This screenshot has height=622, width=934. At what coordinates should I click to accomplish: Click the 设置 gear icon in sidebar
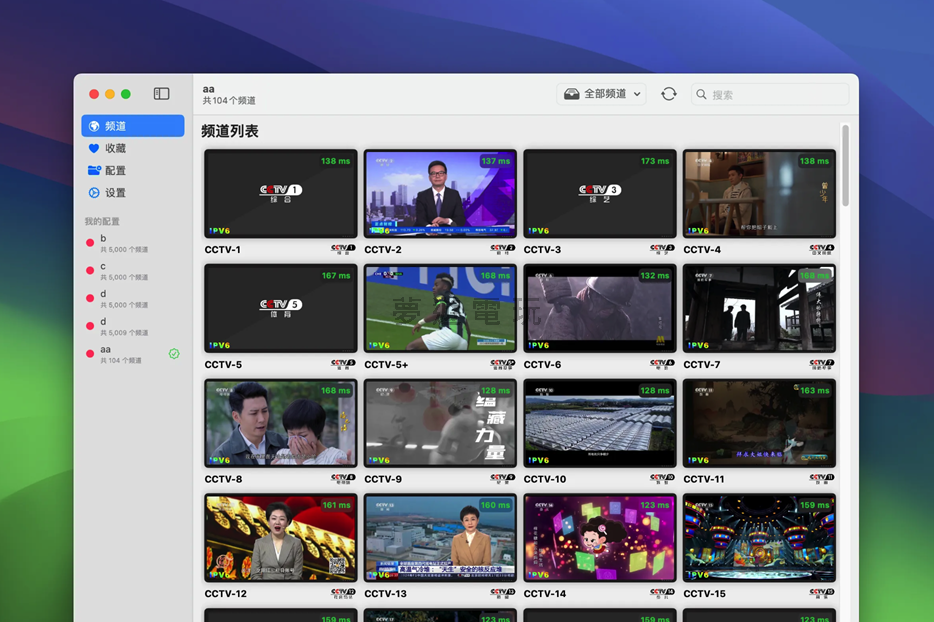pos(94,193)
